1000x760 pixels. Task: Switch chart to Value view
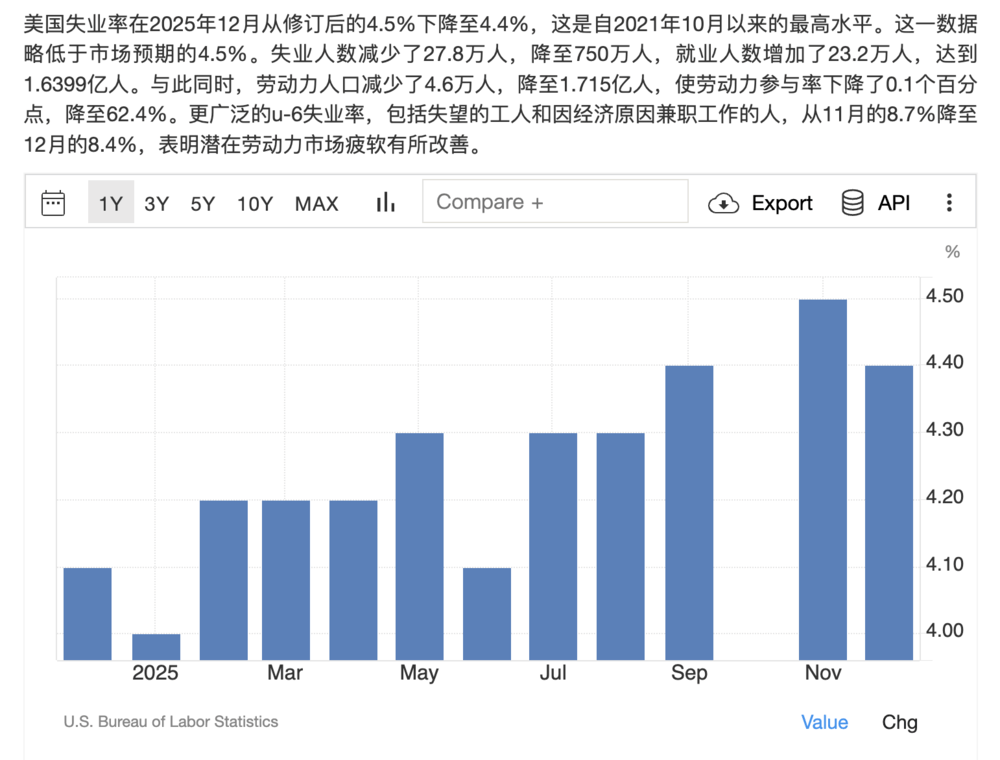click(824, 722)
